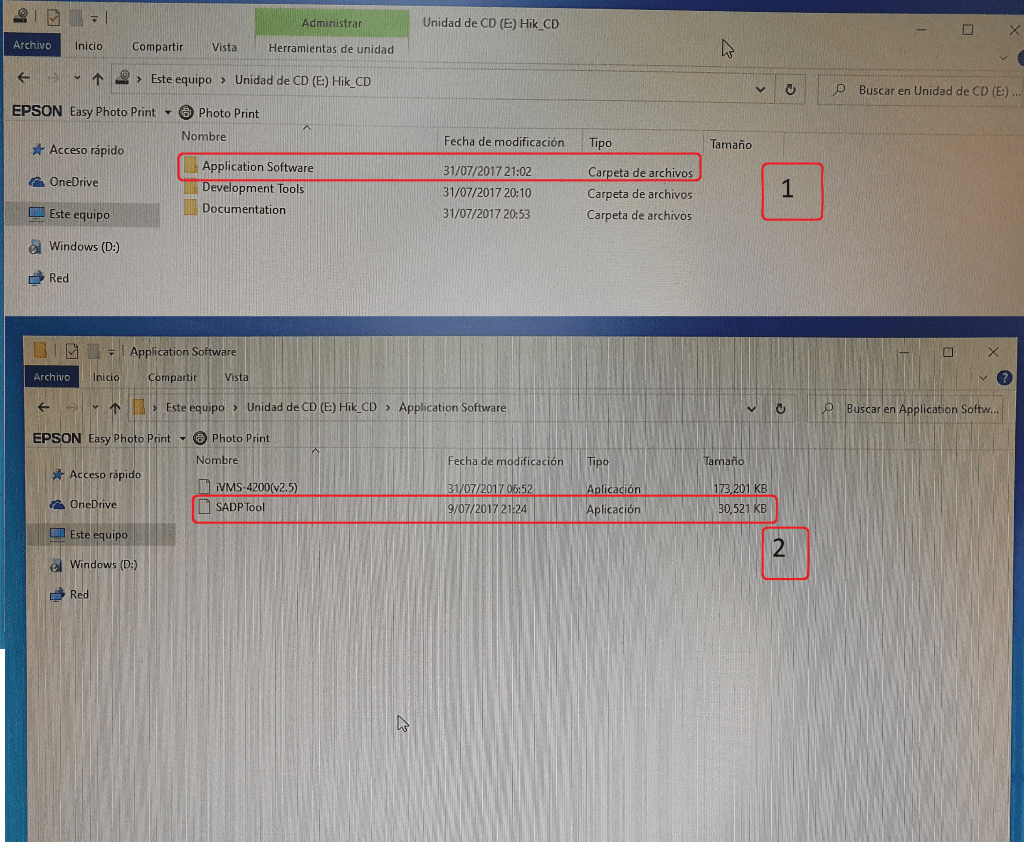The image size is (1024, 842).
Task: Launch the SADPTool application file
Action: pyautogui.click(x=240, y=508)
